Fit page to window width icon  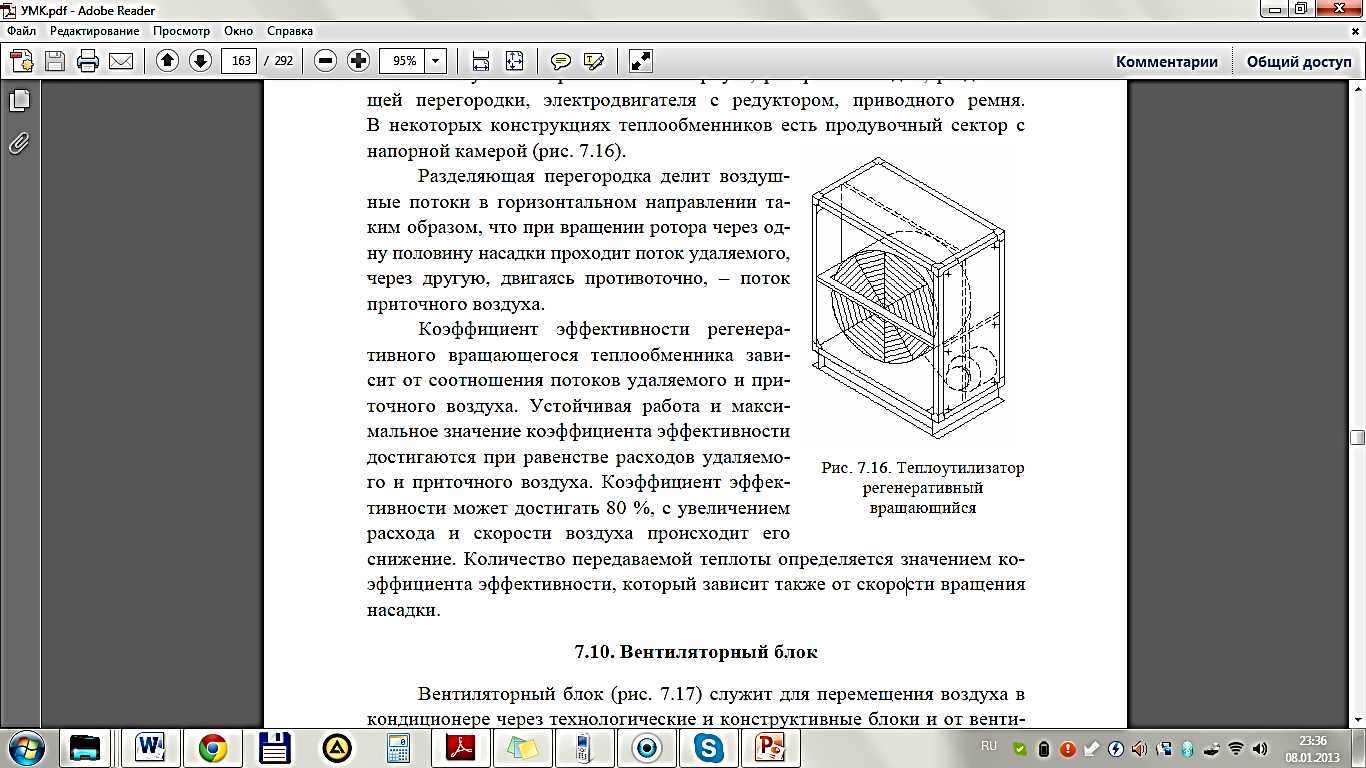click(x=481, y=61)
